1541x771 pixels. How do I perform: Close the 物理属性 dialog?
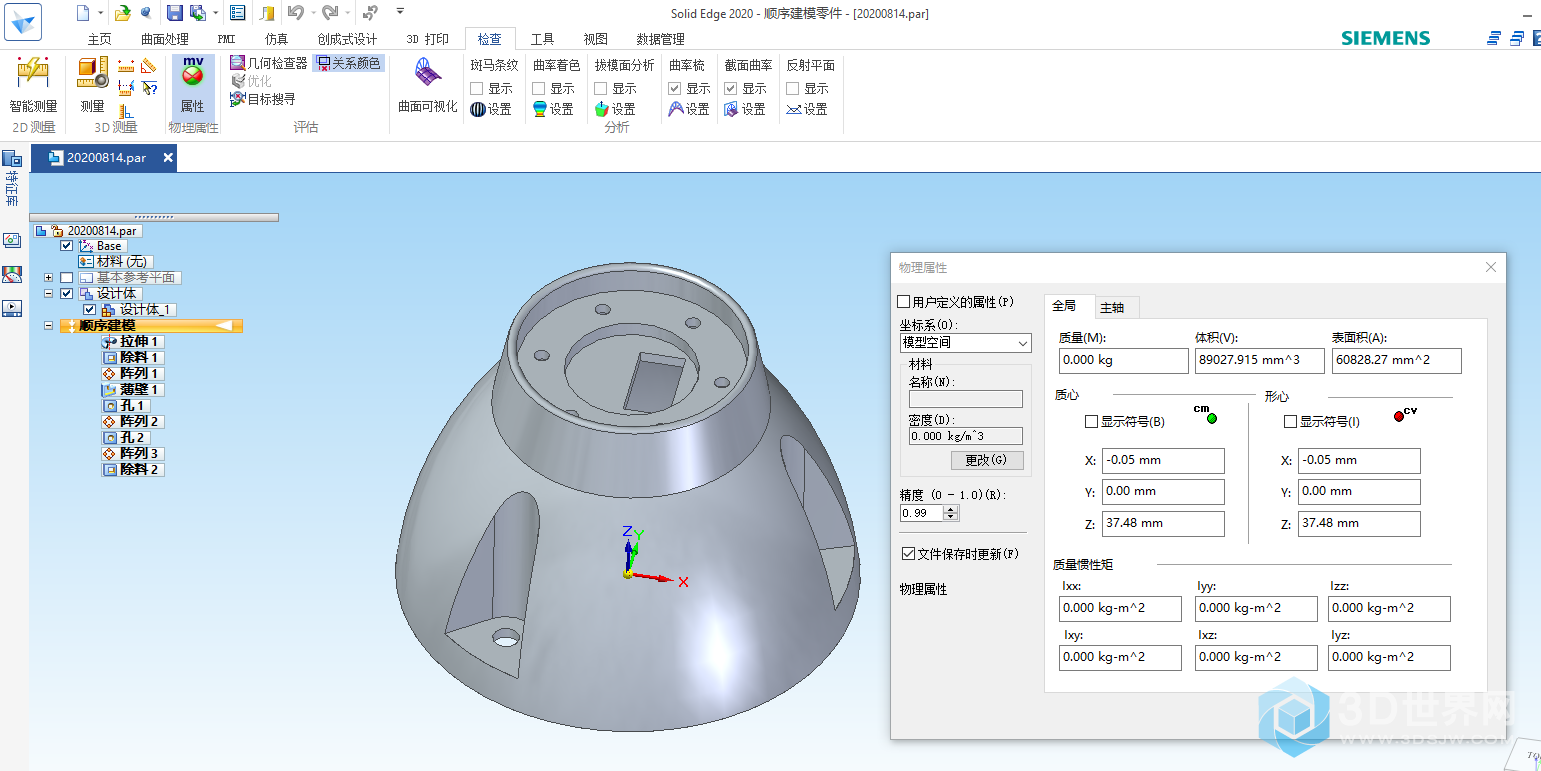1490,267
